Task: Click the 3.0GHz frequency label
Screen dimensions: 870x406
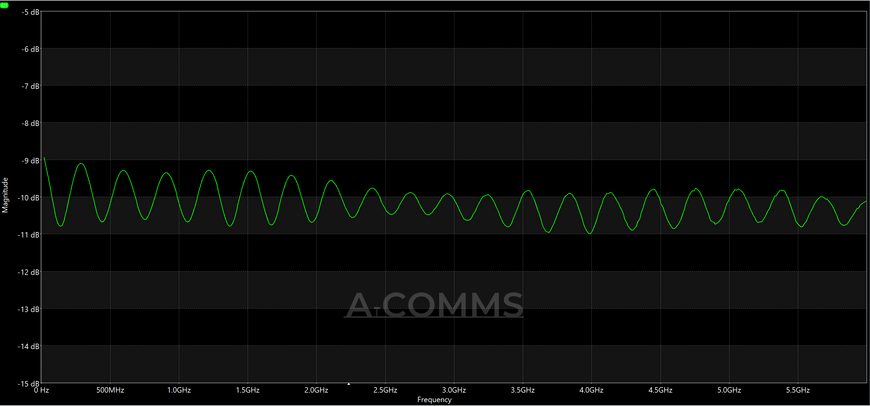Action: click(x=454, y=390)
